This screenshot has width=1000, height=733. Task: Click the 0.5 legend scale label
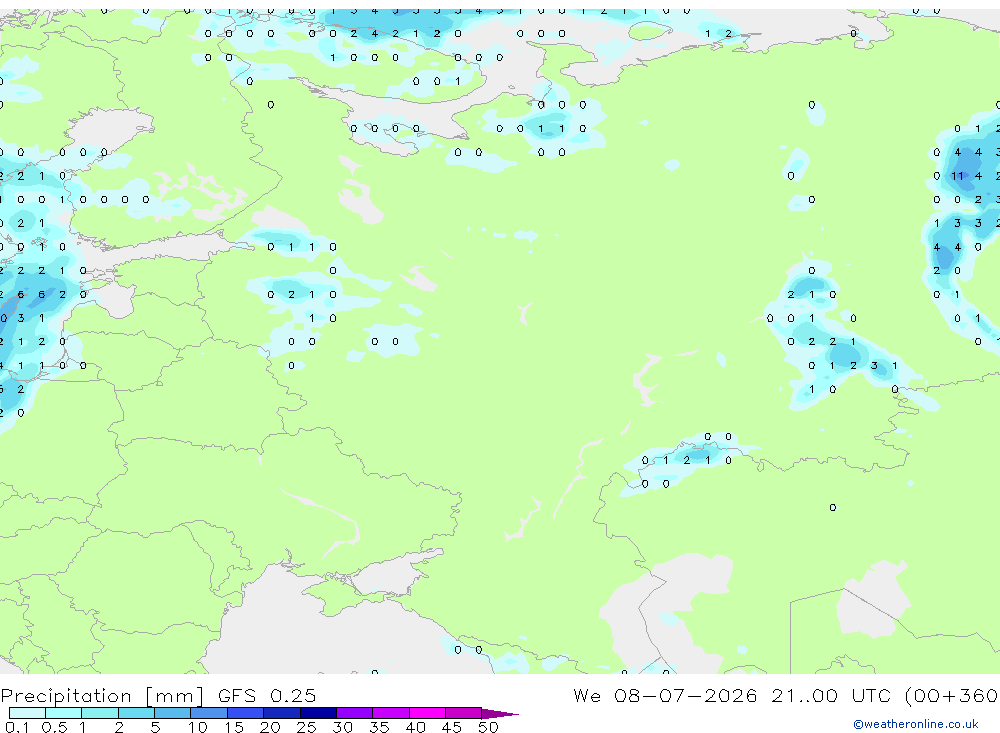pos(54,727)
